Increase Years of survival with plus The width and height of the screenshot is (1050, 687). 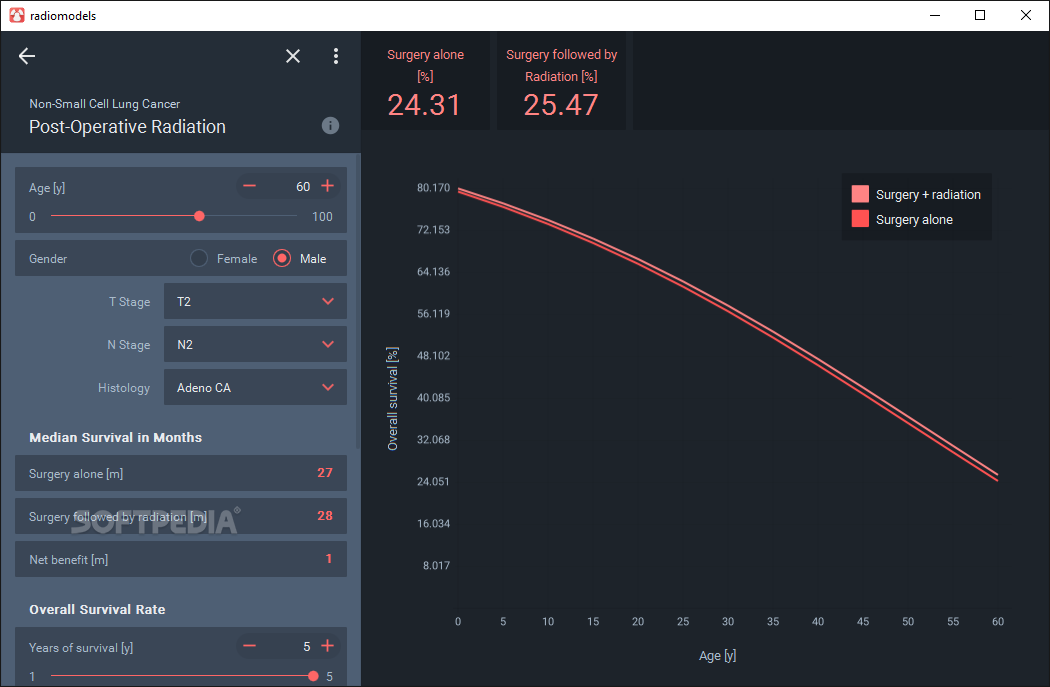(327, 646)
